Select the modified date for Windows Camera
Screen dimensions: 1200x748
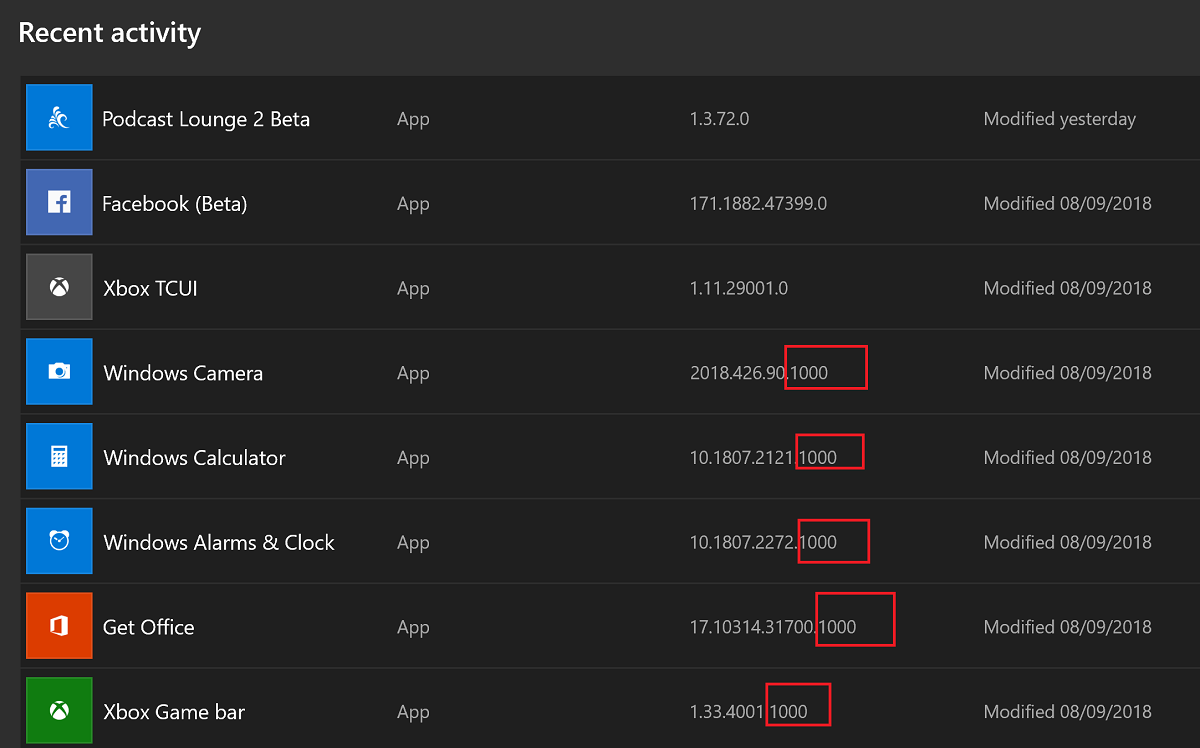coord(1067,373)
